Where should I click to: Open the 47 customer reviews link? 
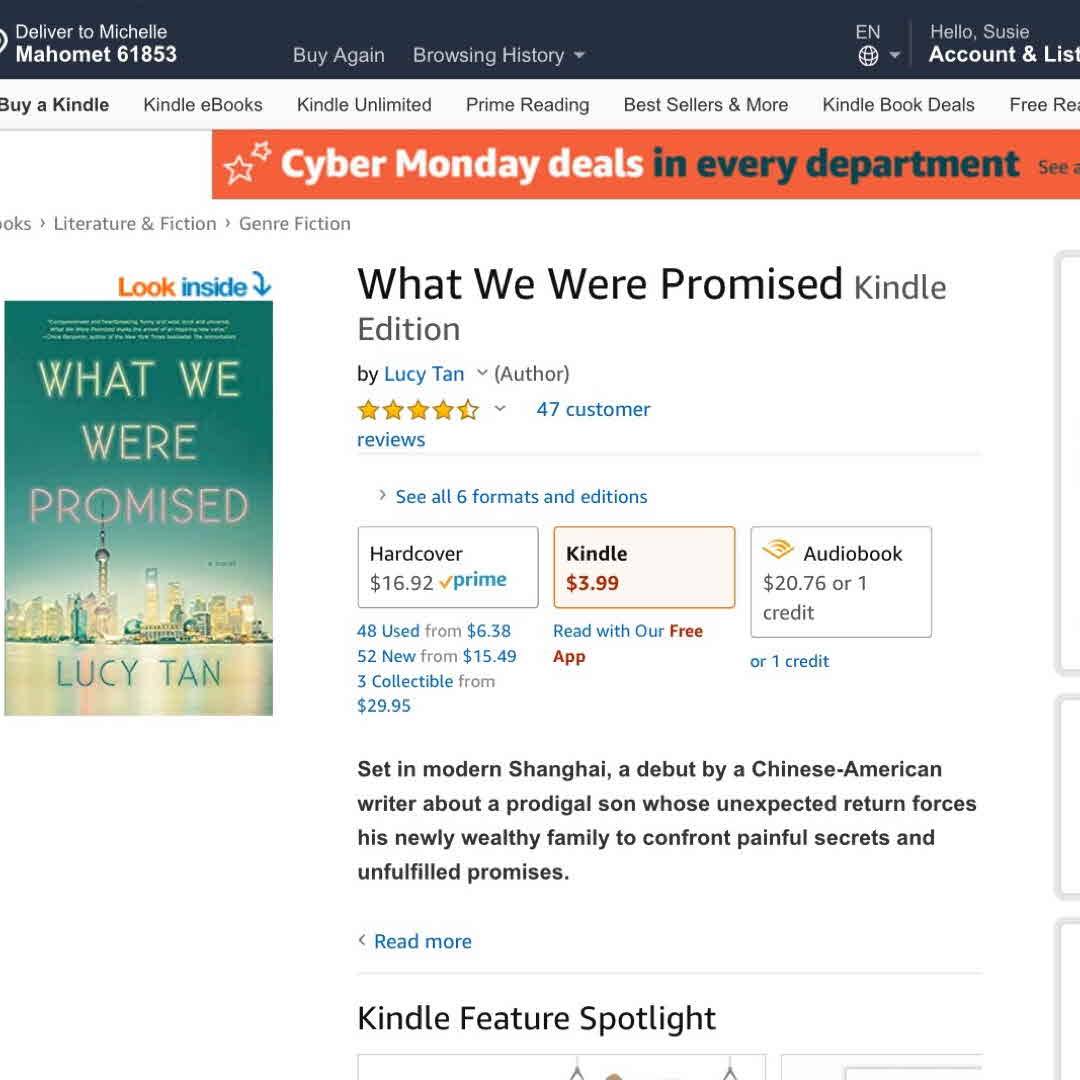593,409
